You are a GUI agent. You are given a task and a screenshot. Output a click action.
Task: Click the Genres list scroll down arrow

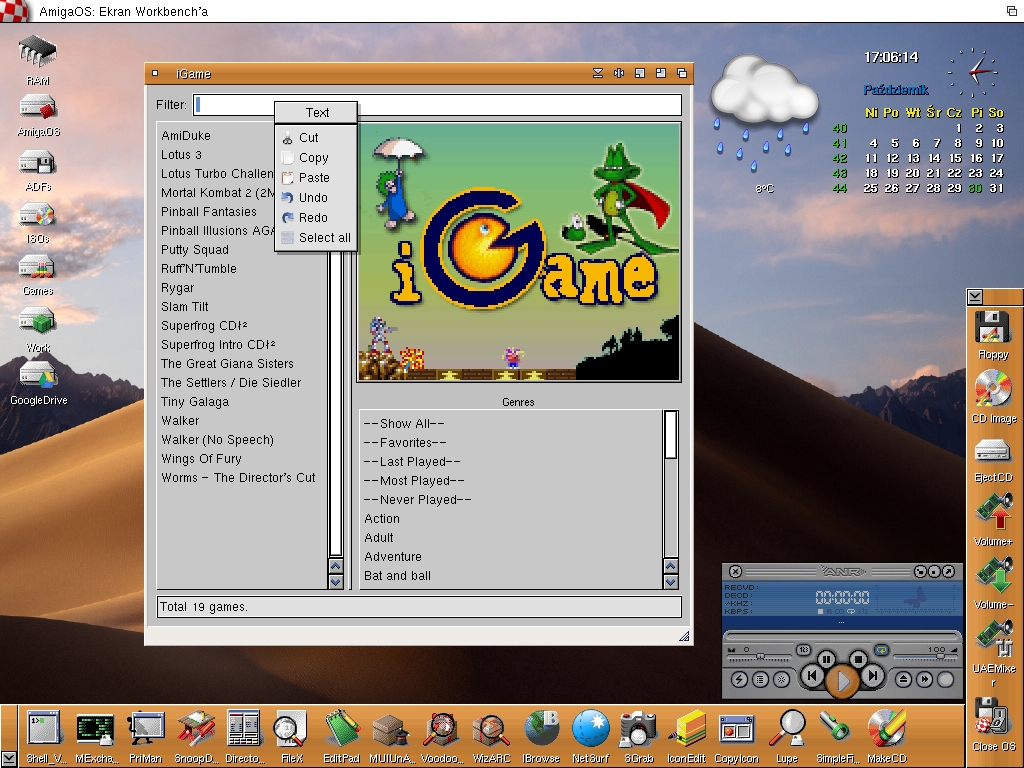point(670,582)
